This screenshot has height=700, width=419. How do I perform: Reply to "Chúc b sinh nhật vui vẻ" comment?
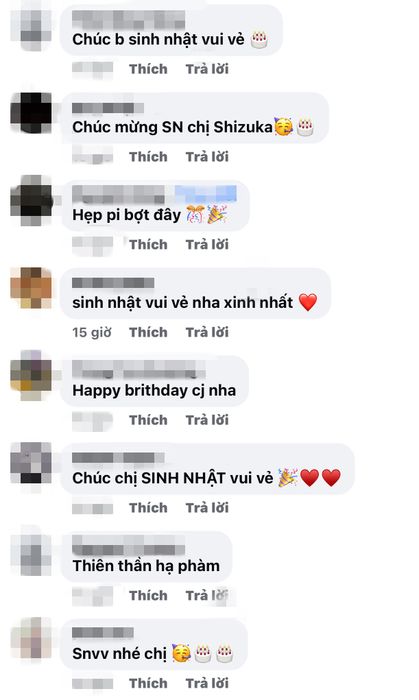pyautogui.click(x=207, y=69)
